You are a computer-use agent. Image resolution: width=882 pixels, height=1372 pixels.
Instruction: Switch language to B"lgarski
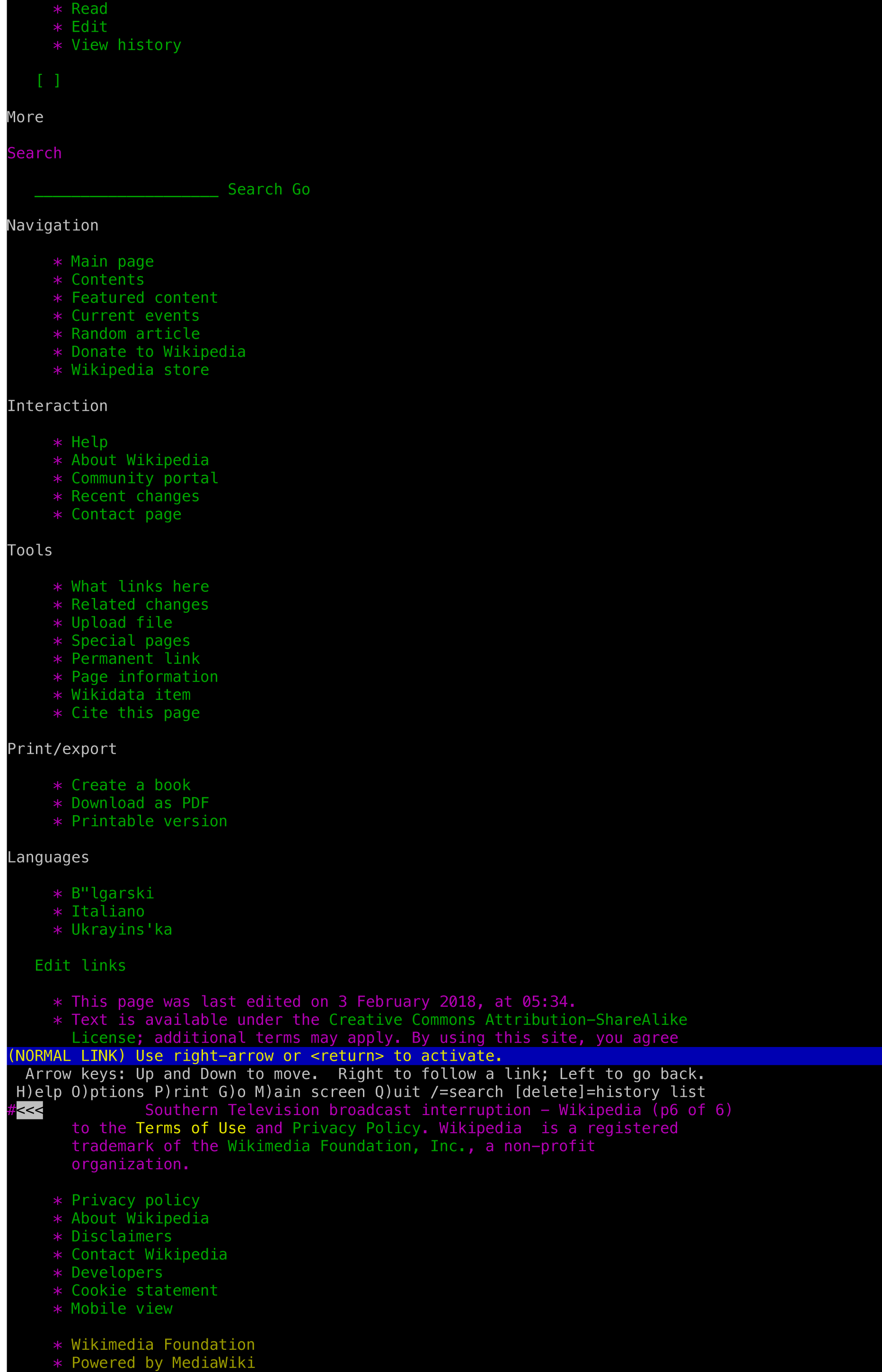(112, 893)
